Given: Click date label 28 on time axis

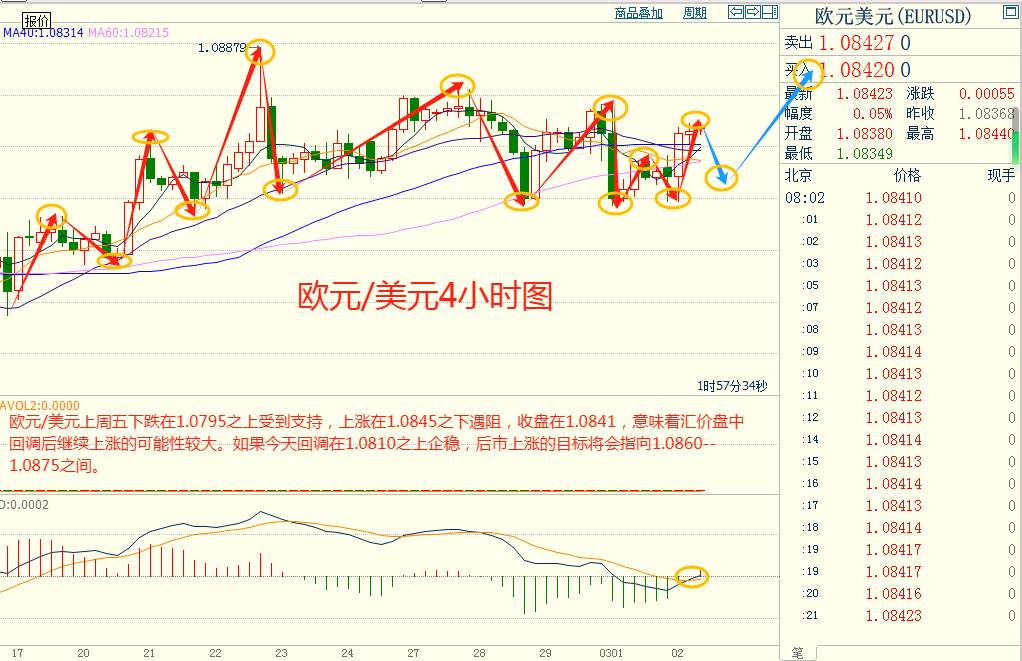Looking at the screenshot, I should pyautogui.click(x=479, y=653).
